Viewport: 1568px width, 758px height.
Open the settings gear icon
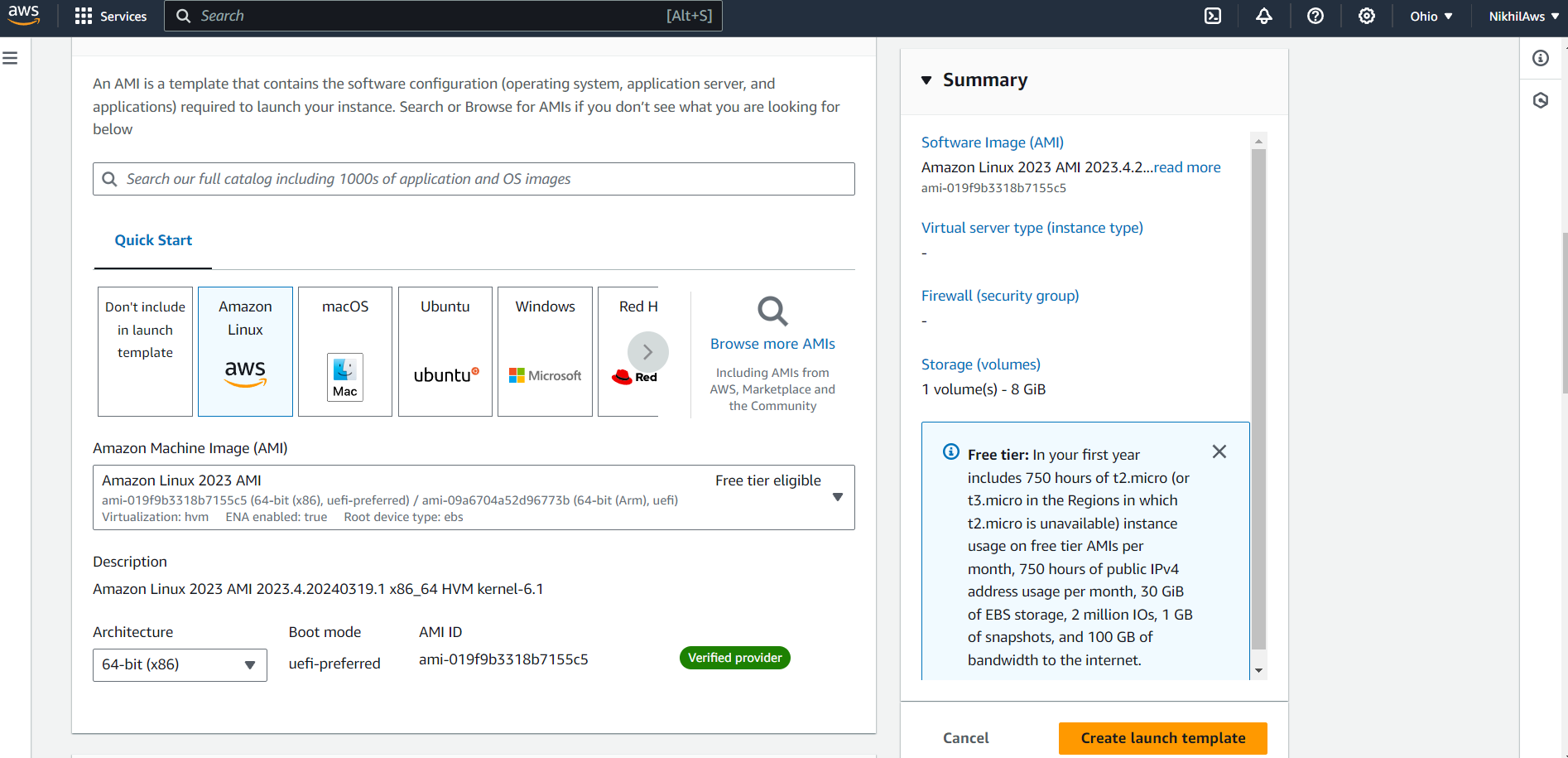pyautogui.click(x=1366, y=16)
